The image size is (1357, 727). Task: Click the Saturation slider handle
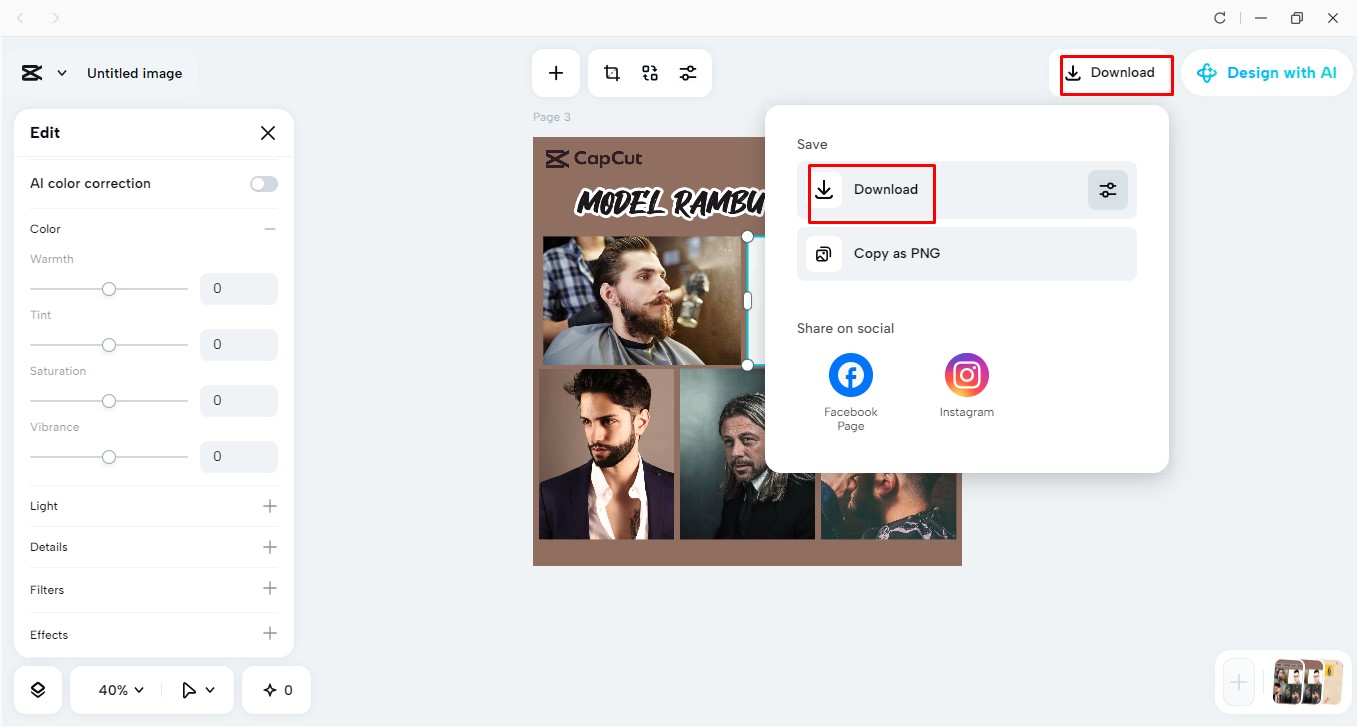pos(109,401)
